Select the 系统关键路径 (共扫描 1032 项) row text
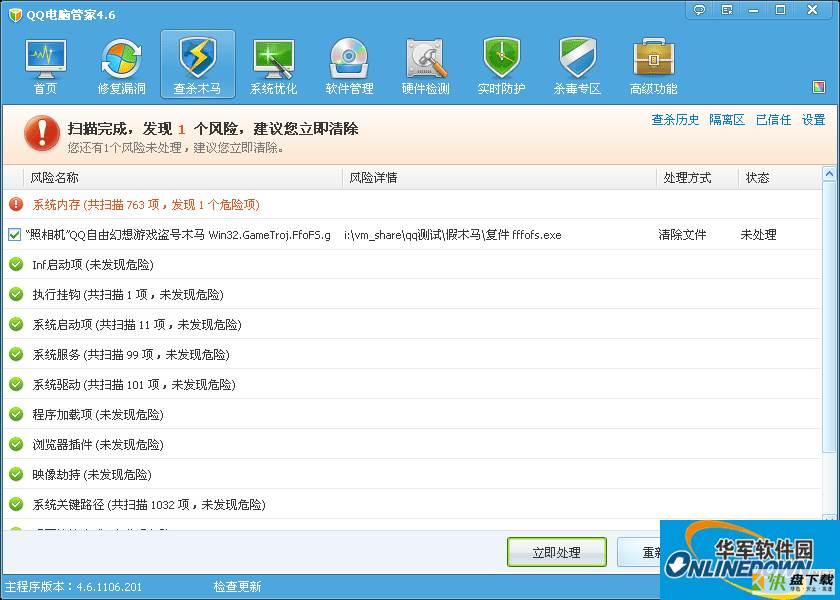The width and height of the screenshot is (840, 600). click(149, 505)
